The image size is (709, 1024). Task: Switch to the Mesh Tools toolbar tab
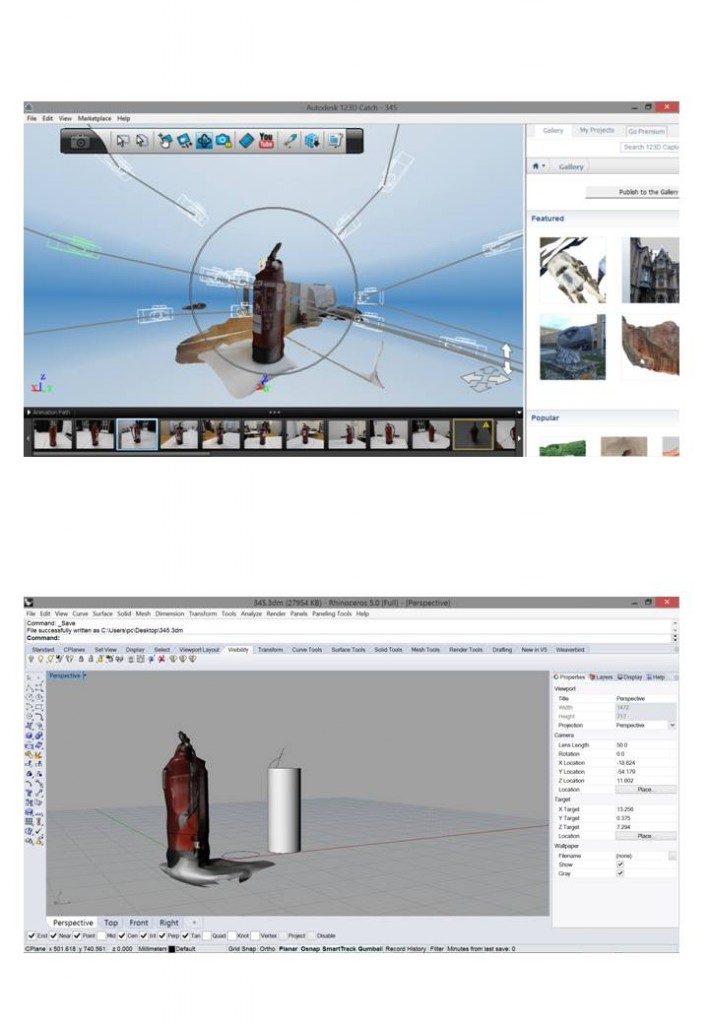coord(425,650)
